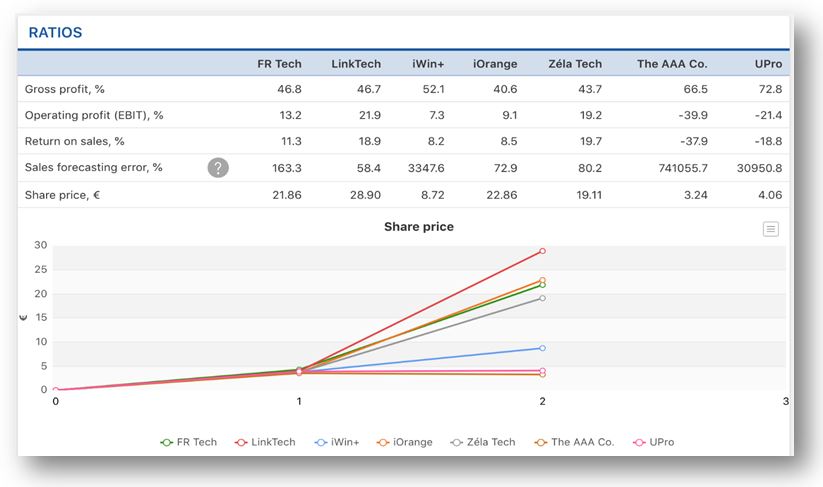Click the sales forecasting error help icon

click(x=218, y=168)
